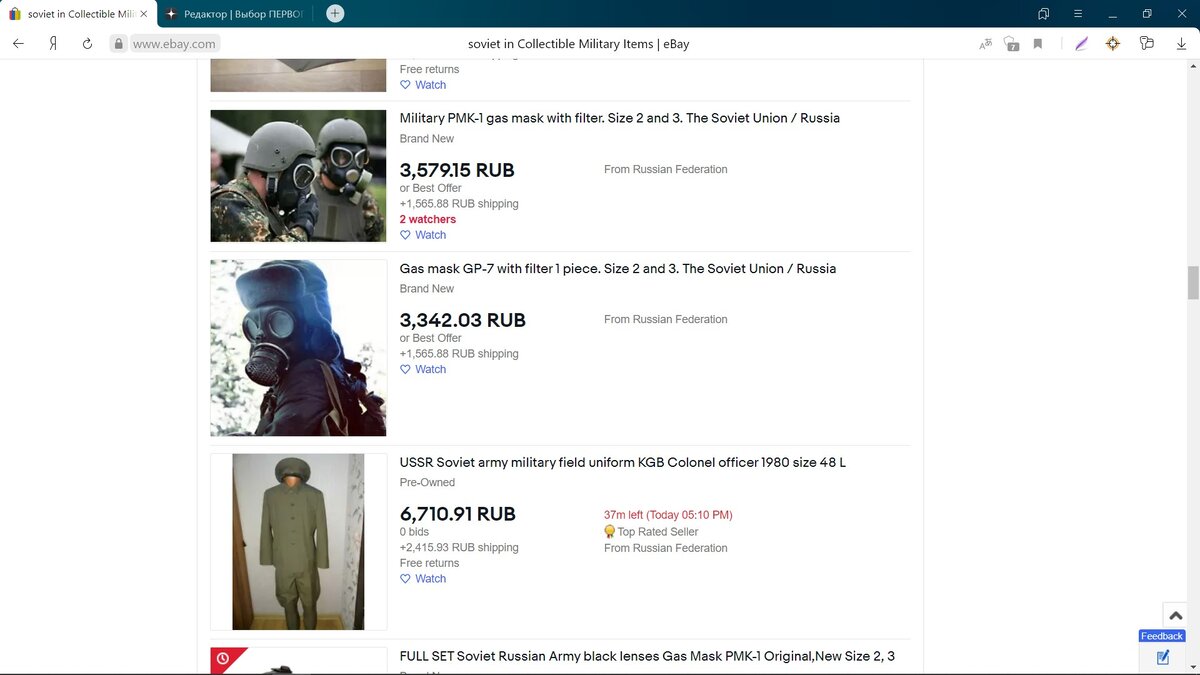Click the 6,710.91 RUB price

[458, 514]
